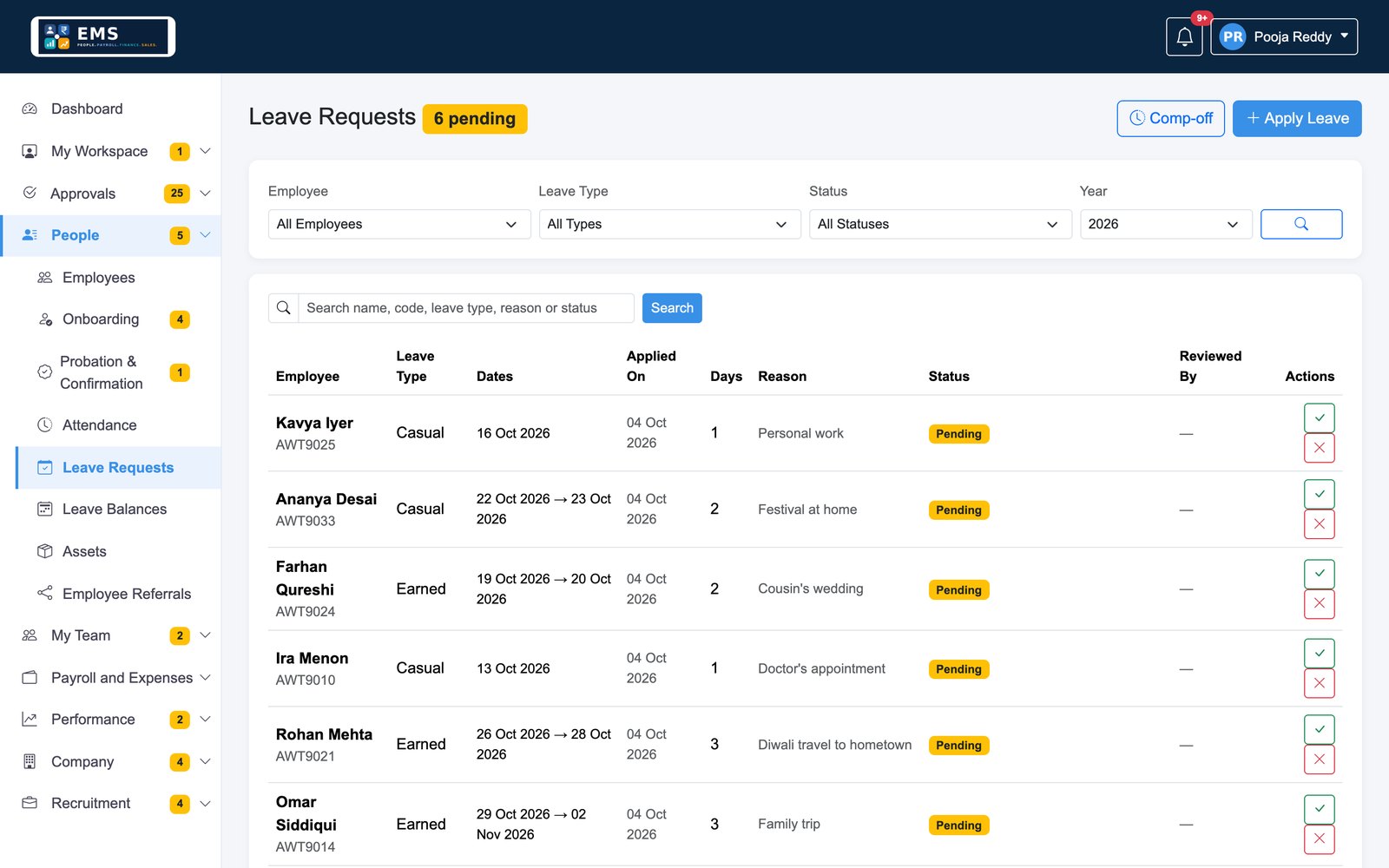Open Employee Referrals page

coord(118,594)
